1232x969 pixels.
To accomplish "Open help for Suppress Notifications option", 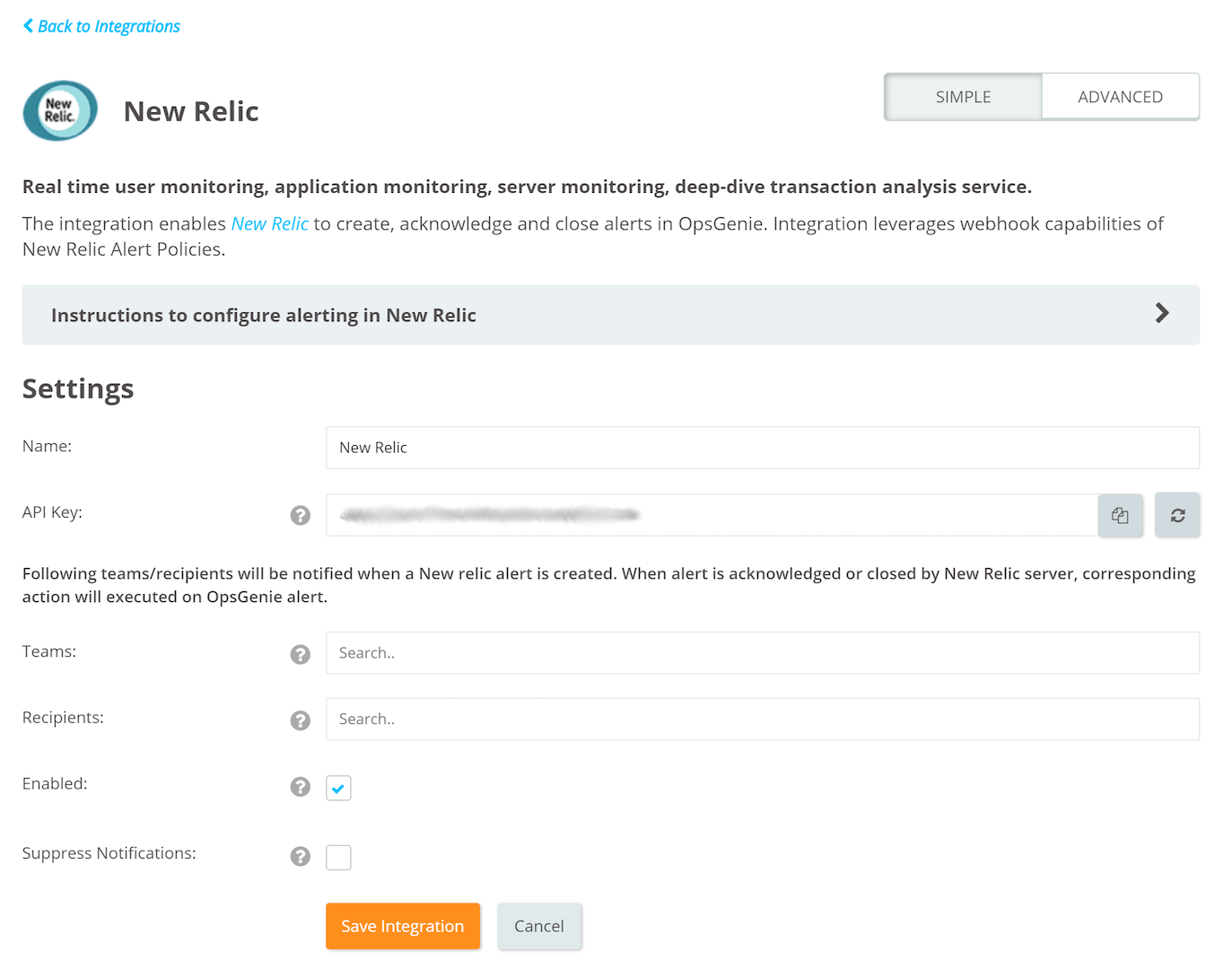I will (301, 857).
